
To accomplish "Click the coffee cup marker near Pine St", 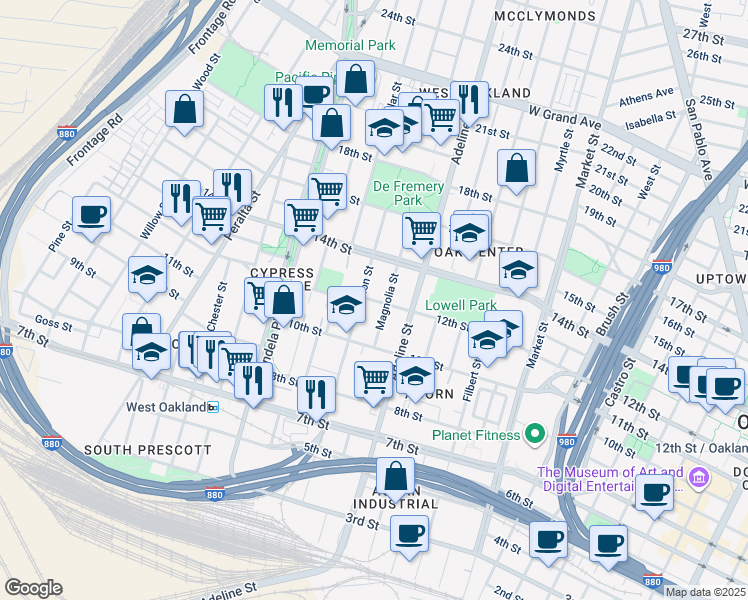I will (91, 215).
